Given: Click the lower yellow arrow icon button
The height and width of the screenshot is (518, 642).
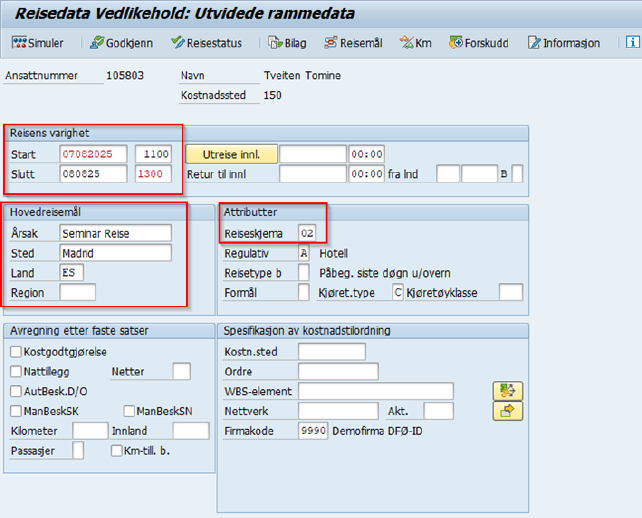Looking at the screenshot, I should tap(508, 411).
